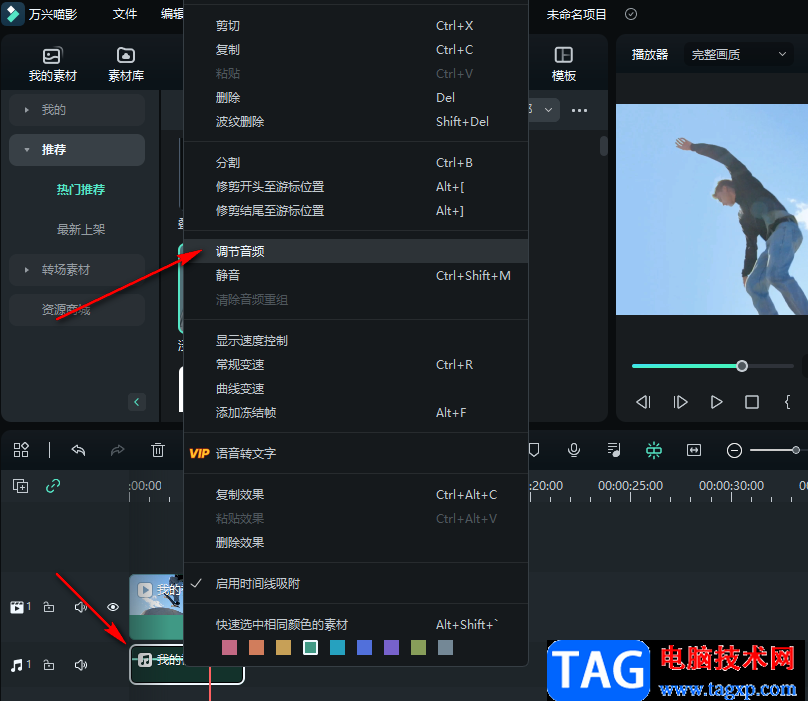The image size is (808, 701).
Task: Click the project saved status check icon
Action: 631,14
